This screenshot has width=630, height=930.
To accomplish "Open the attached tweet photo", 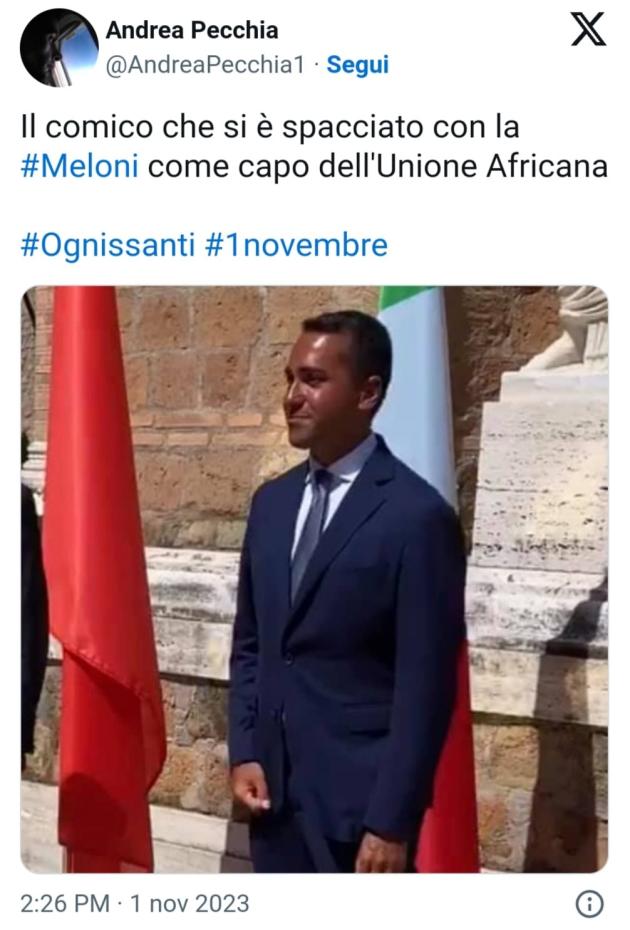I will 314,579.
